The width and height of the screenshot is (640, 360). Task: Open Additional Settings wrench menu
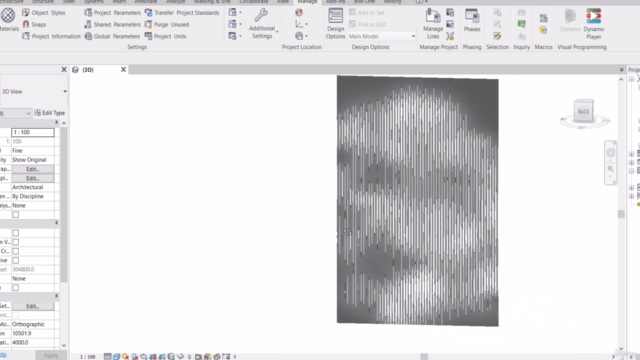point(262,24)
